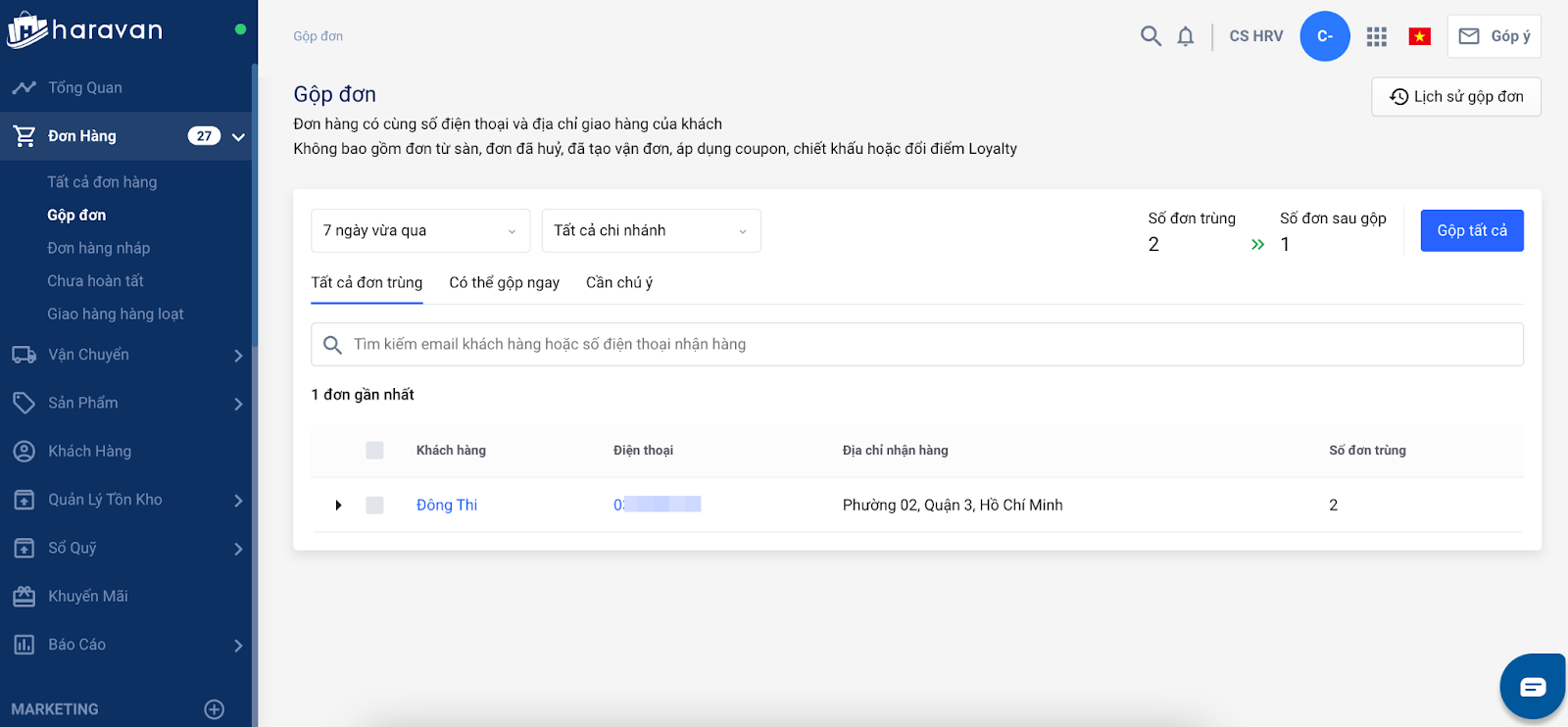Open the chat support bubble
The image size is (1568, 727).
(x=1533, y=686)
